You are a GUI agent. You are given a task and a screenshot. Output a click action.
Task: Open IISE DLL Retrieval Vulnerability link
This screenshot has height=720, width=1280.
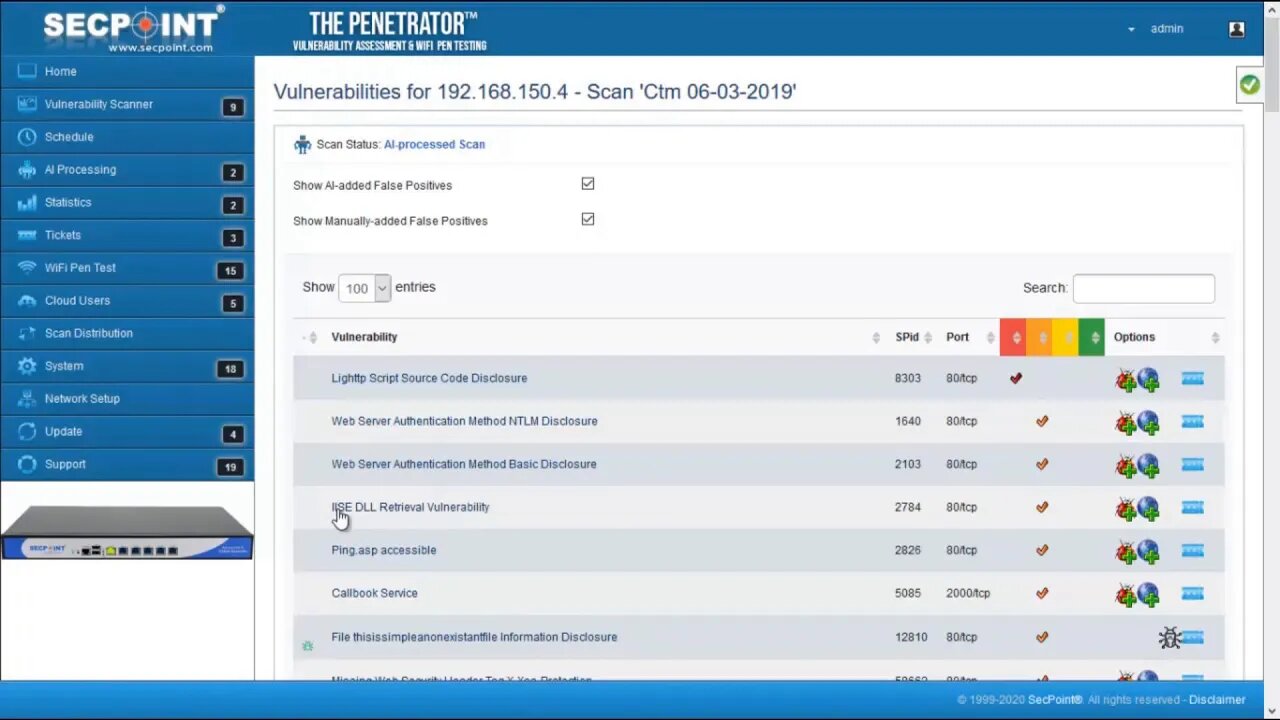pos(410,507)
